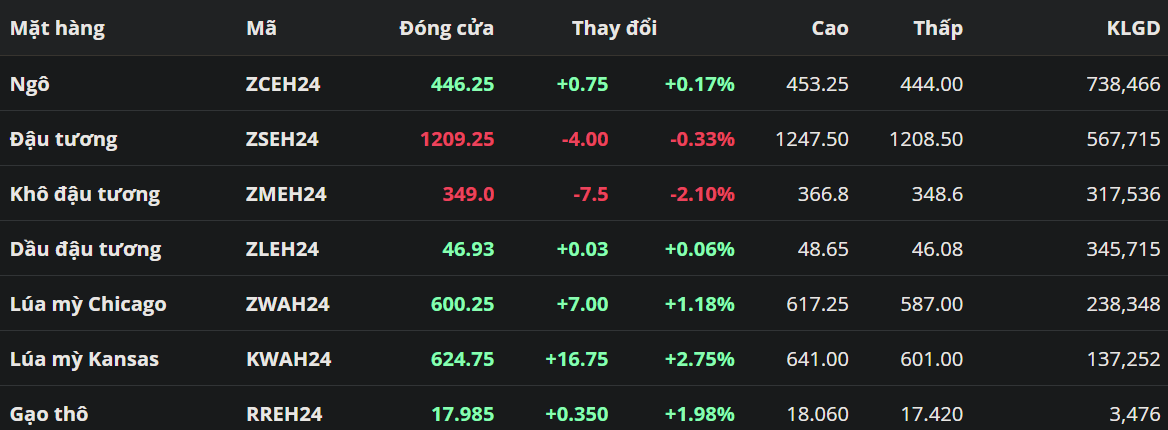Click the ZCEH24 contract code

pyautogui.click(x=283, y=84)
